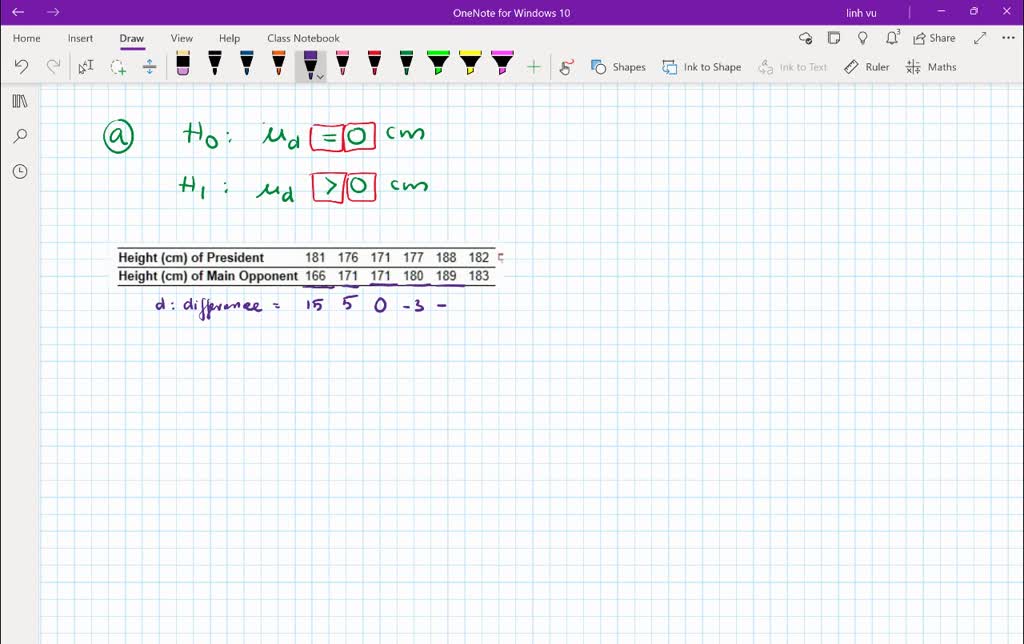Click the Insert Space tool
Viewport: 1024px width, 644px height.
click(x=149, y=67)
